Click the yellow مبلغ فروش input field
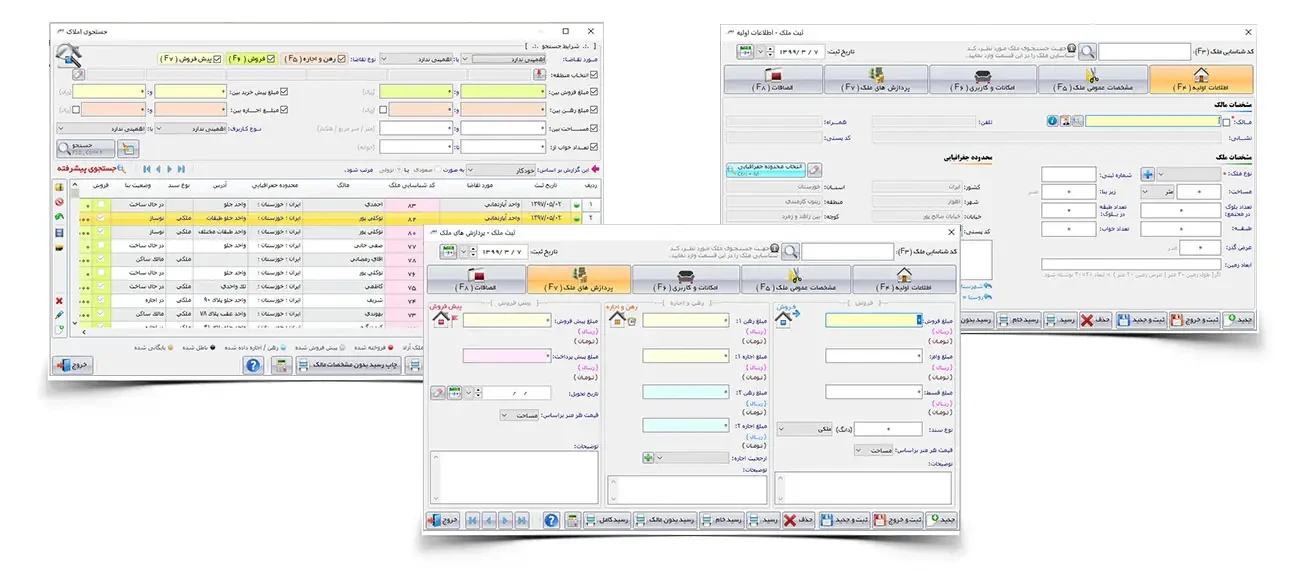This screenshot has width=1300, height=587. [x=872, y=320]
